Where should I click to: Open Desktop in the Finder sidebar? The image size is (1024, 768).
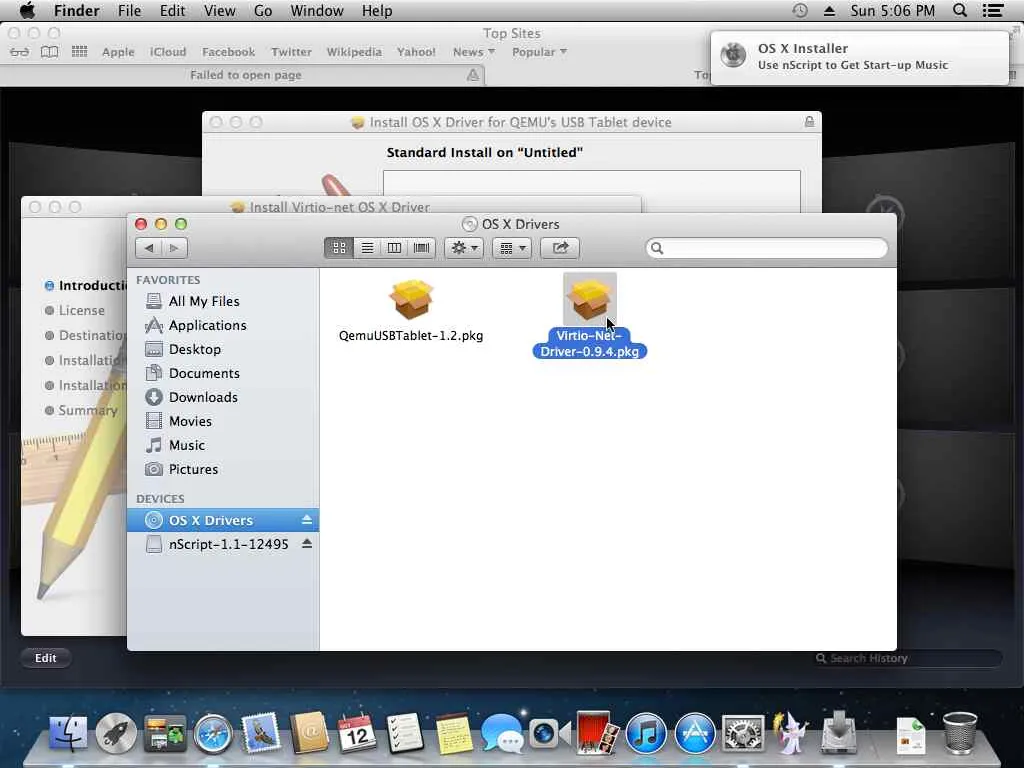point(223,349)
